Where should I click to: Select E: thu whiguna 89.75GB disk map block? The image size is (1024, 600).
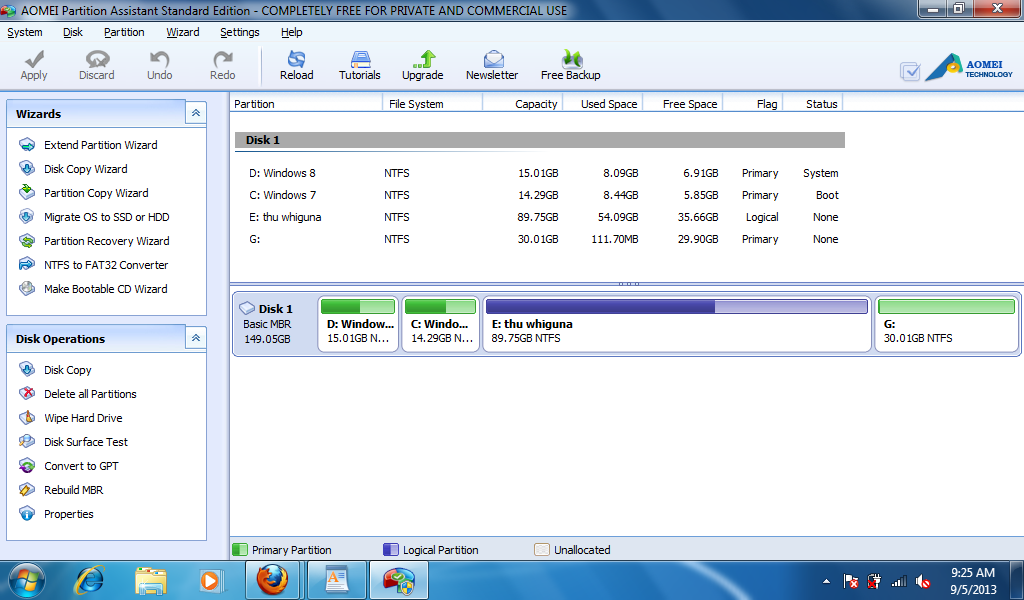[x=677, y=324]
